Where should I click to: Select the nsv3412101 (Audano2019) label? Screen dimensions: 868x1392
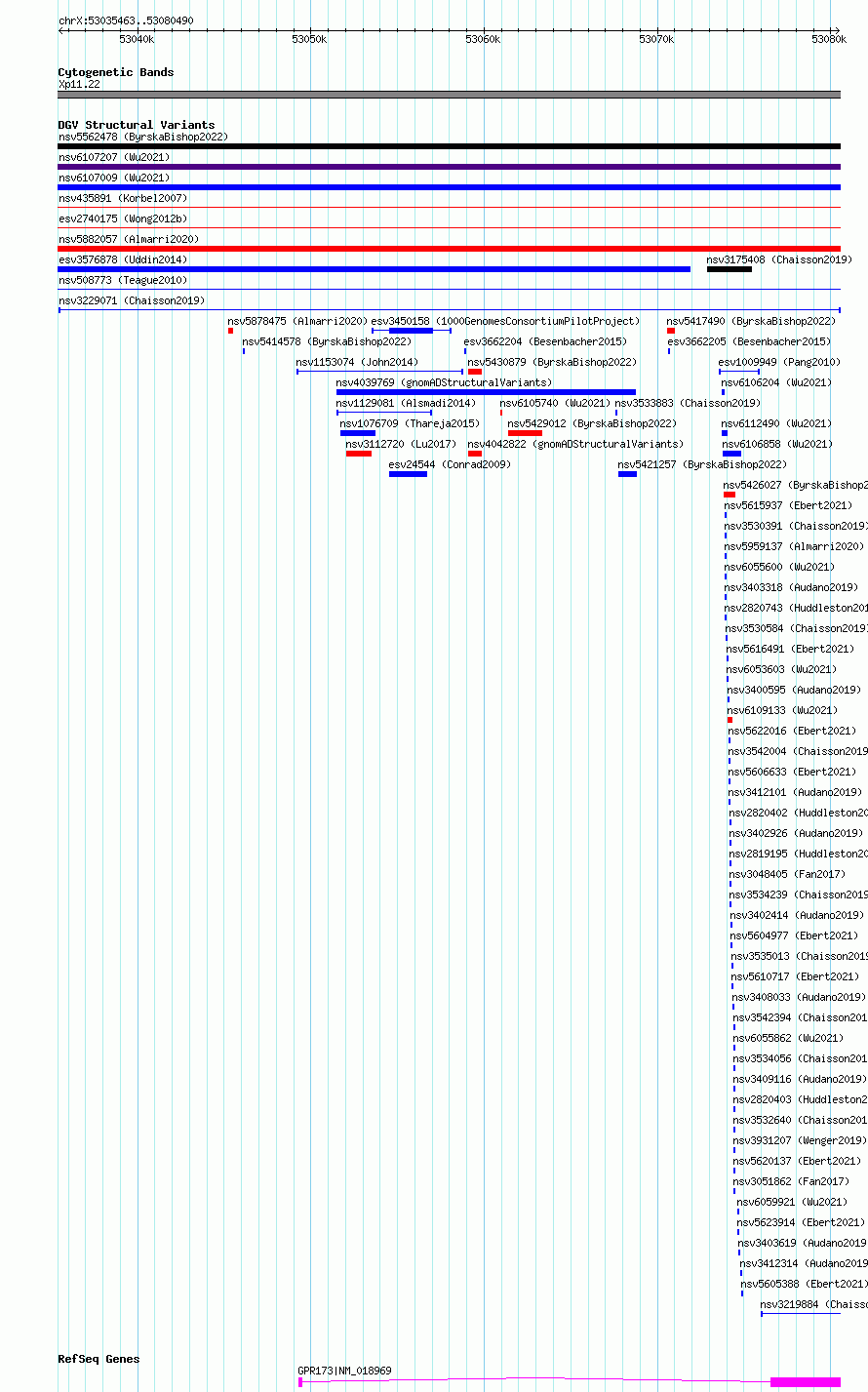pyautogui.click(x=797, y=792)
